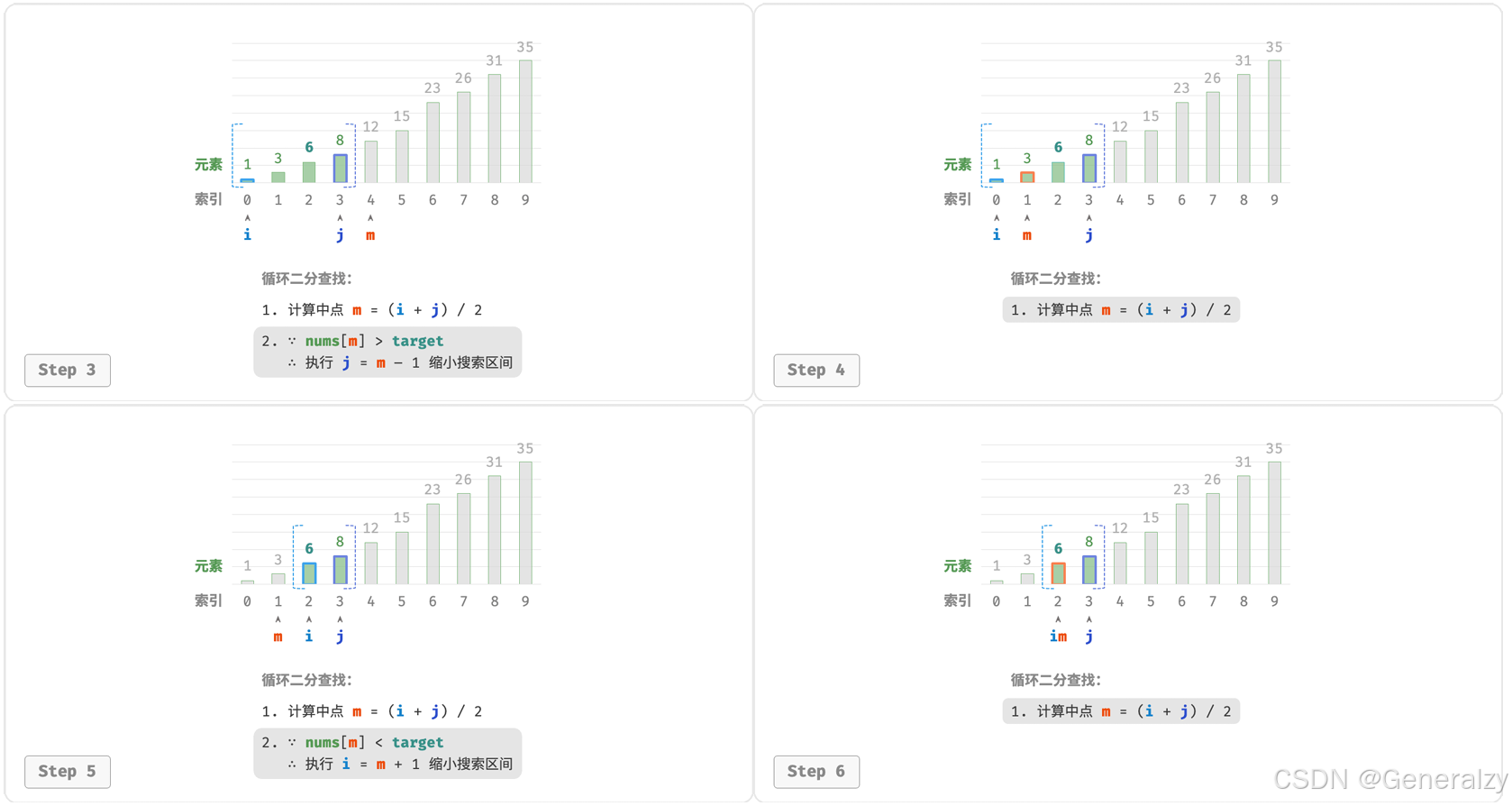1512x806 pixels.
Task: Click the bar labeled 15 in Step 4 panel
Action: point(1151,157)
